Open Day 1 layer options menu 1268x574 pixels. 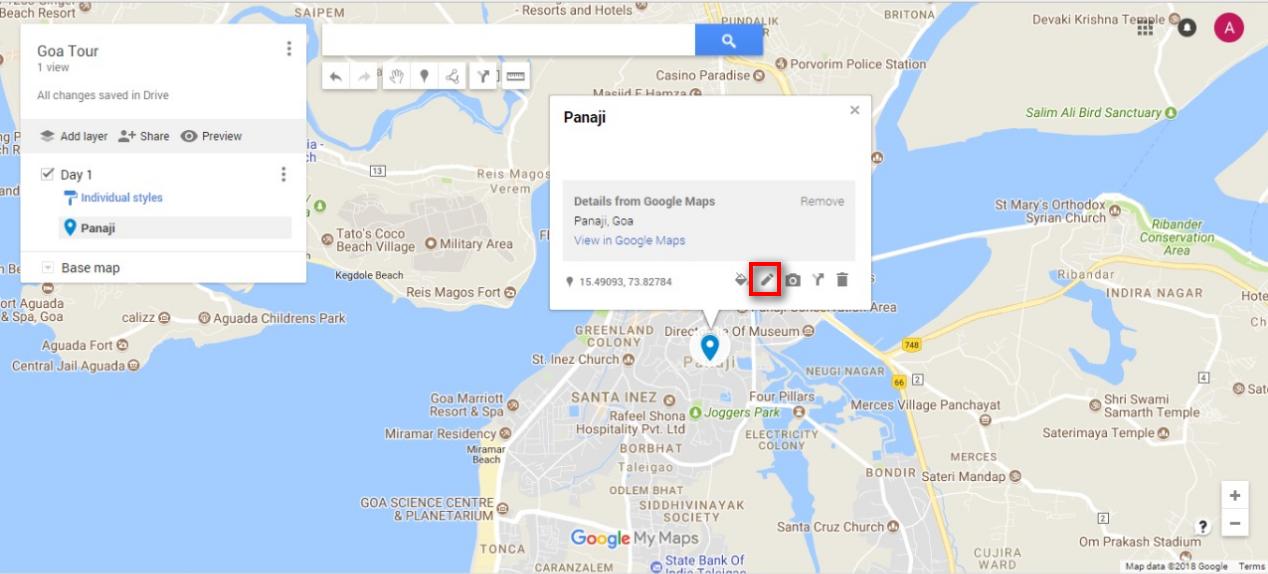click(283, 174)
